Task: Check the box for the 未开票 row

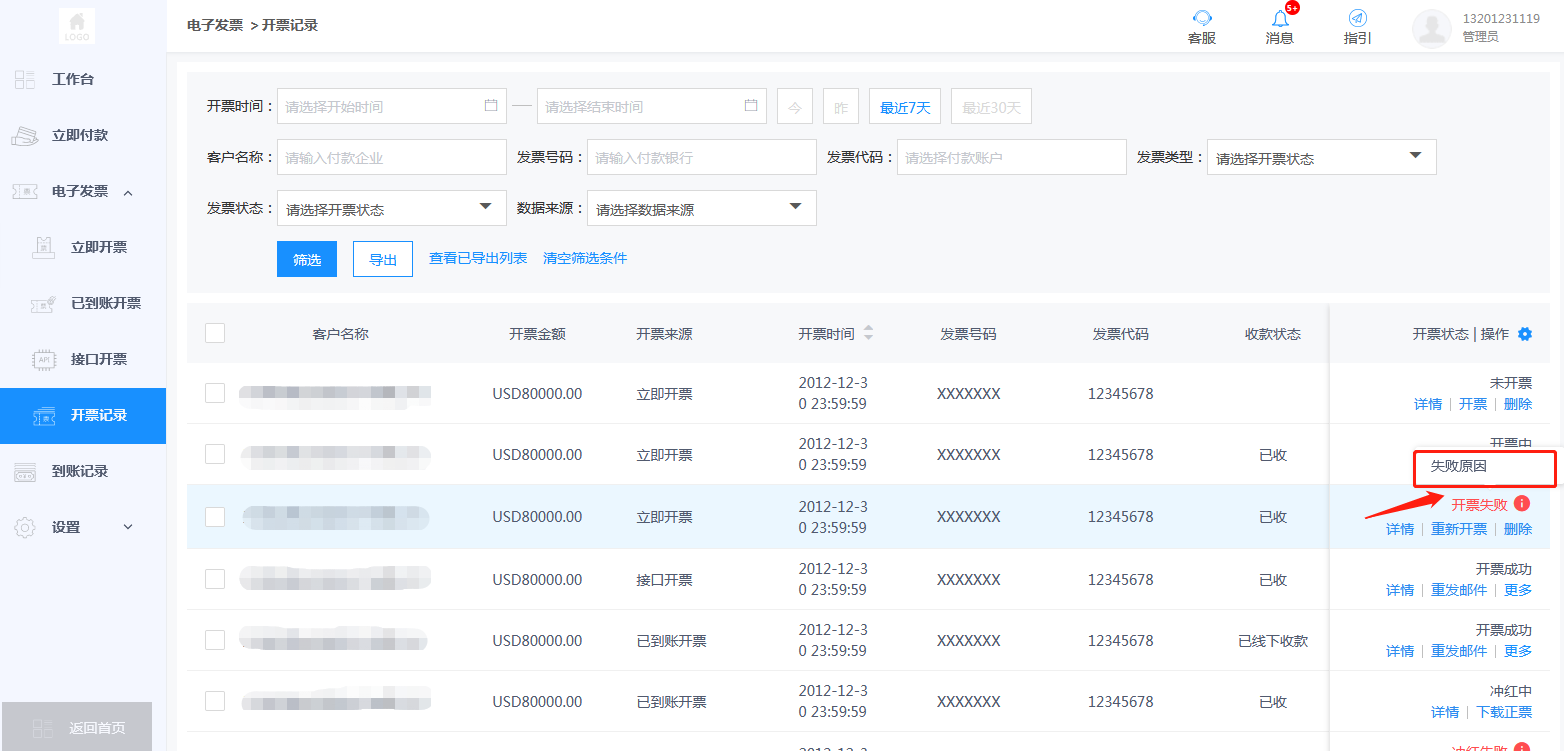Action: [x=215, y=393]
